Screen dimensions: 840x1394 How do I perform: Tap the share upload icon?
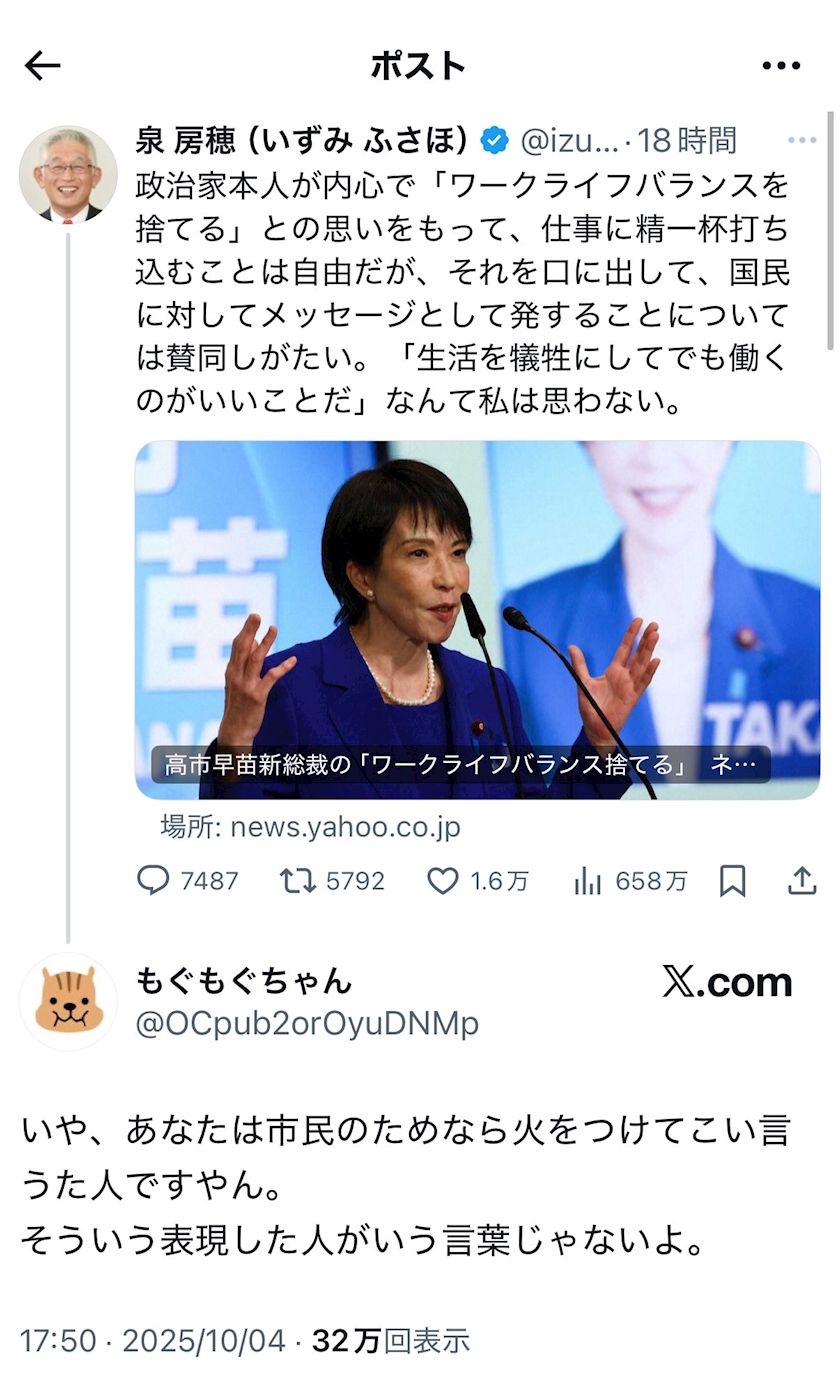coord(802,881)
